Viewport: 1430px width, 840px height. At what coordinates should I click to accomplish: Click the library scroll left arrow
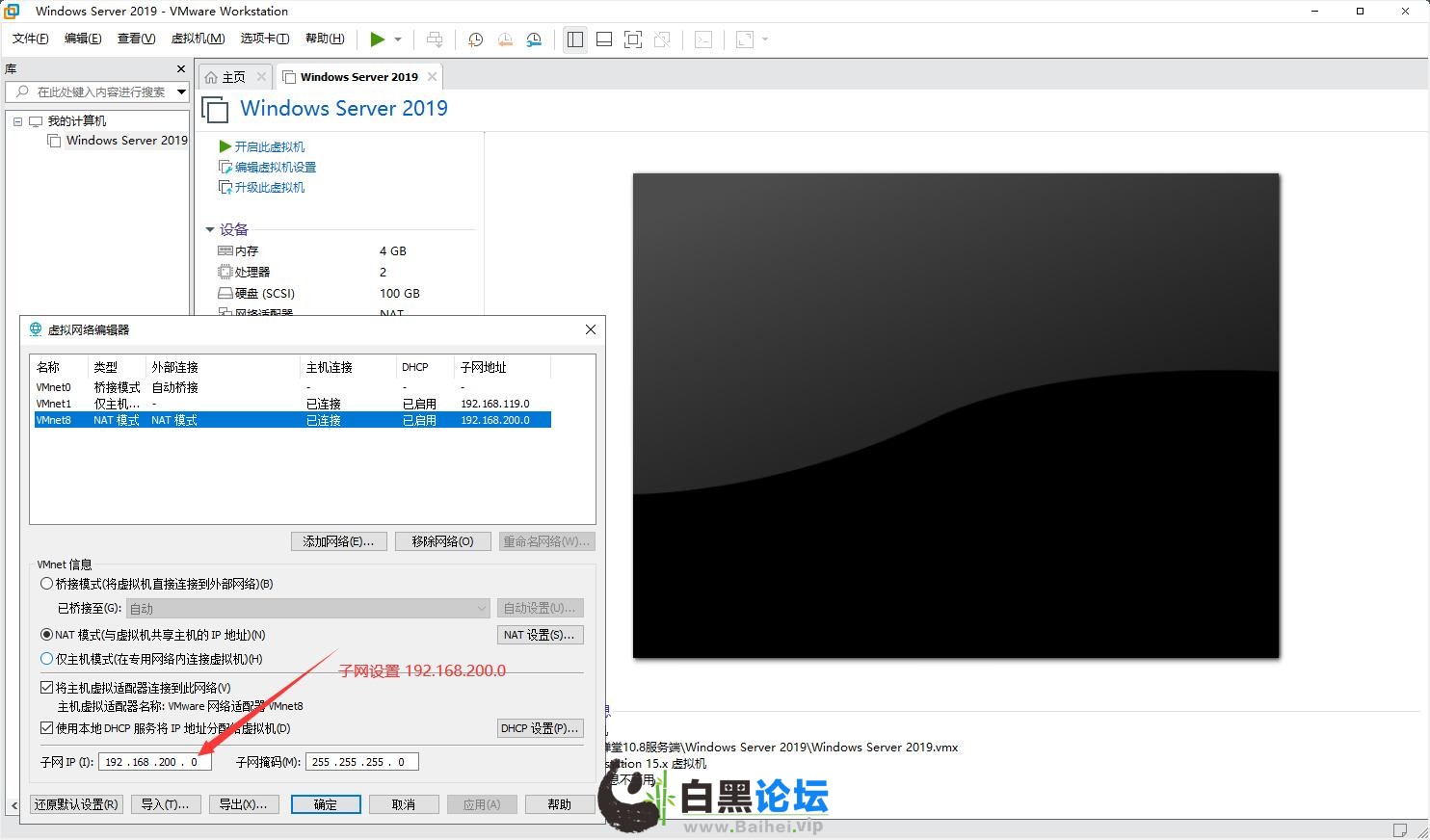[13, 805]
